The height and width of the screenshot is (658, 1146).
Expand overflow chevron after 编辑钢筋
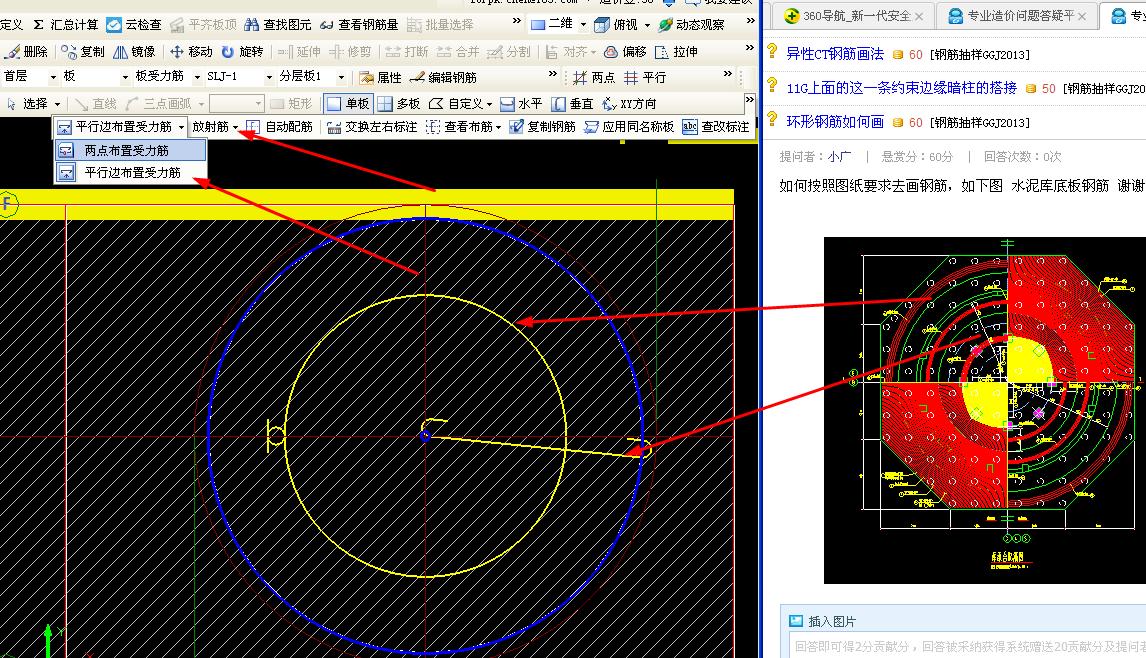pos(553,74)
